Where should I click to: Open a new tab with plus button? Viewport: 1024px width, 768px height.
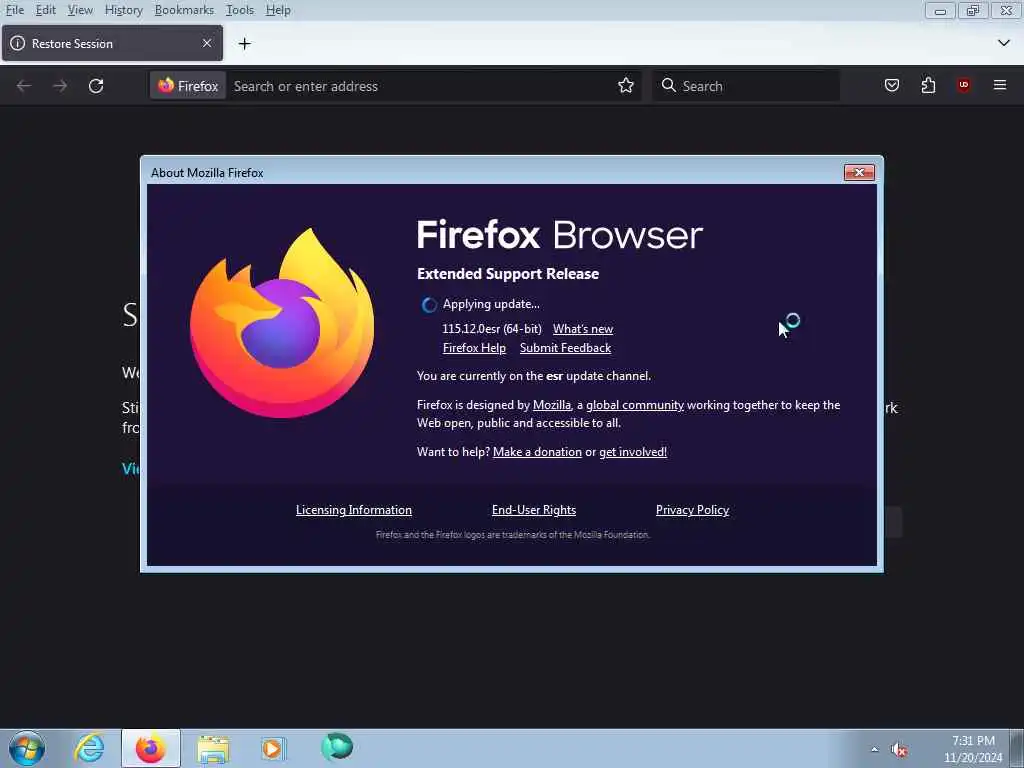click(x=244, y=44)
